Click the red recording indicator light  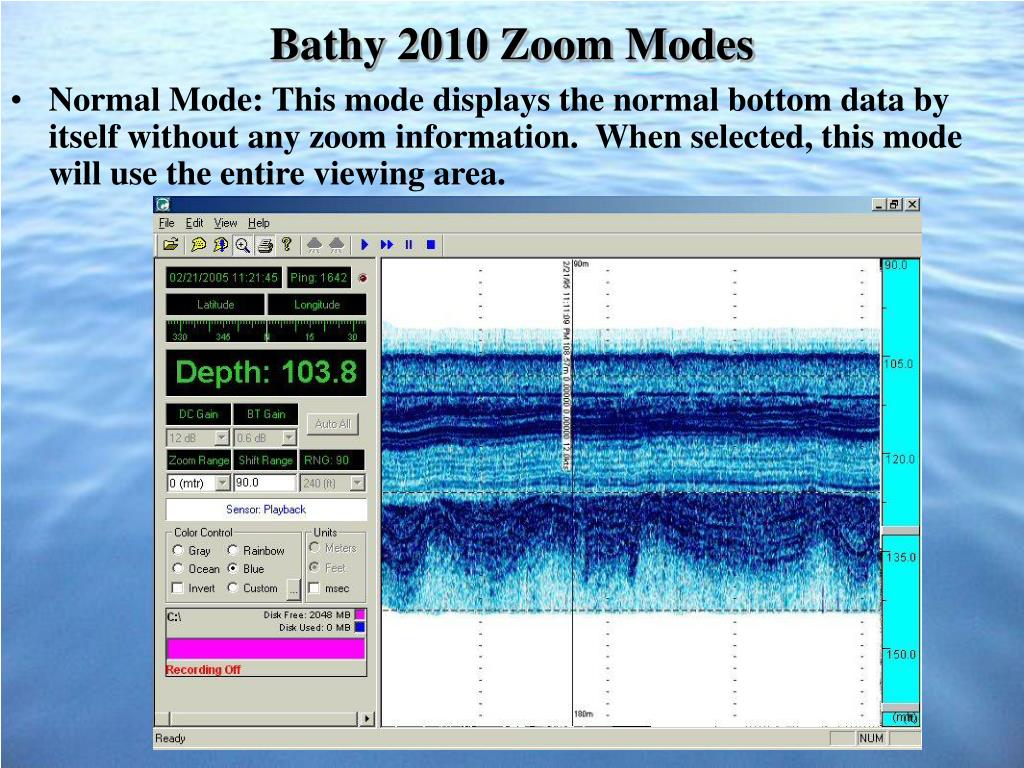[x=362, y=278]
